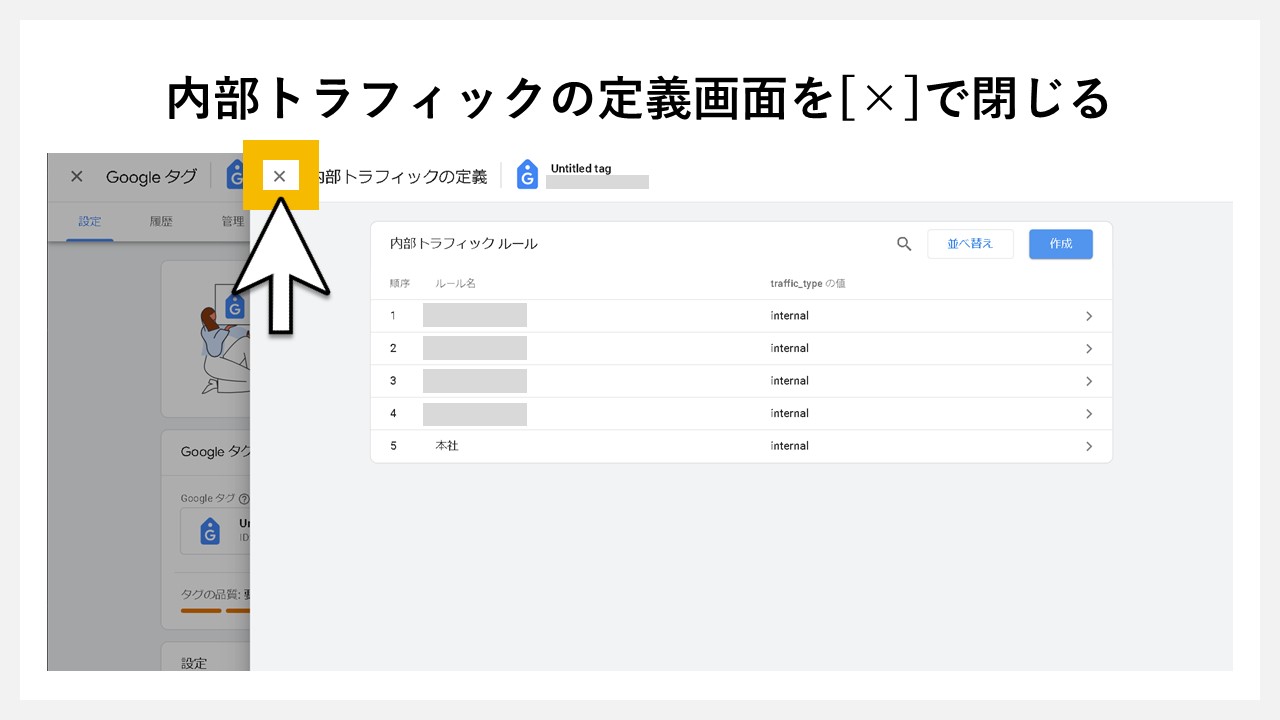Click the Untitled tag name label
The image size is (1280, 720).
[x=580, y=168]
